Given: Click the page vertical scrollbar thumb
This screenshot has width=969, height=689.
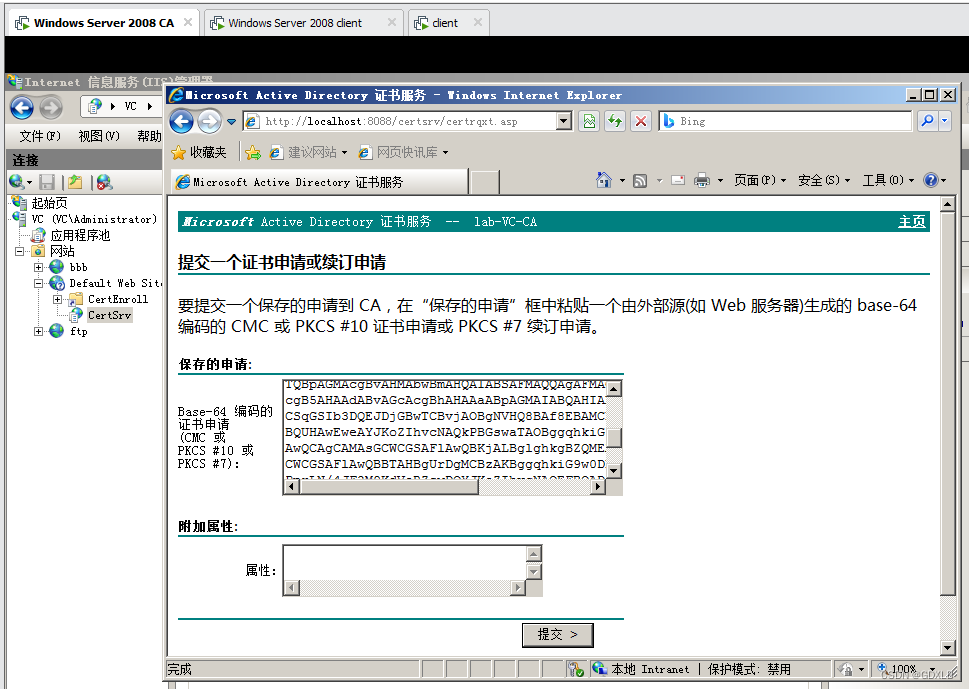Looking at the screenshot, I should tap(947, 404).
